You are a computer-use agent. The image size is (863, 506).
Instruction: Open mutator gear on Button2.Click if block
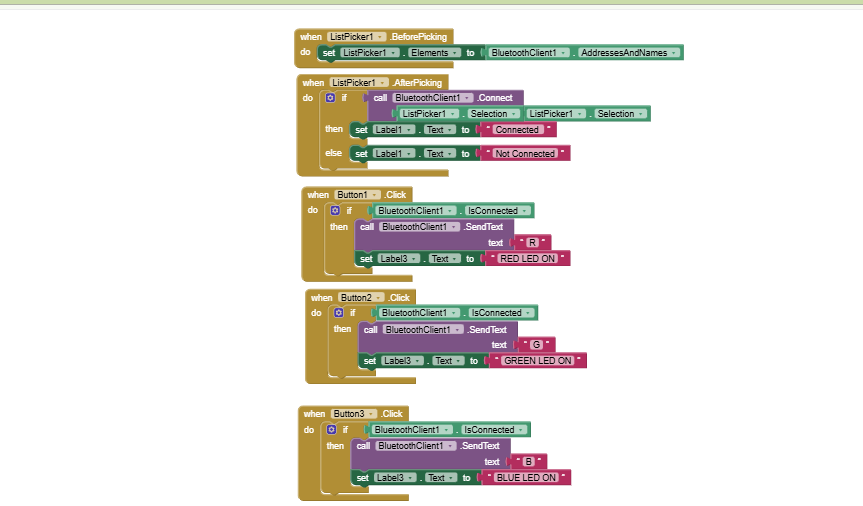tap(338, 313)
